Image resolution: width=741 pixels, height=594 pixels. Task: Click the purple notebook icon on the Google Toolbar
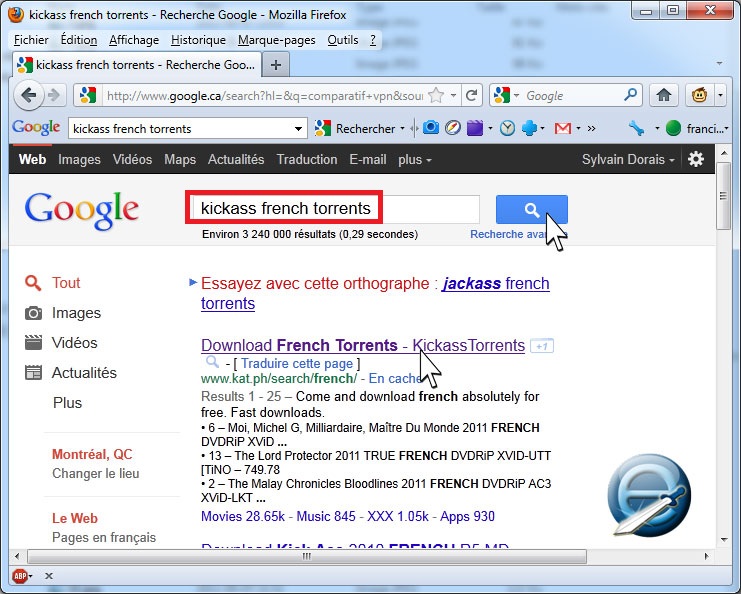474,128
